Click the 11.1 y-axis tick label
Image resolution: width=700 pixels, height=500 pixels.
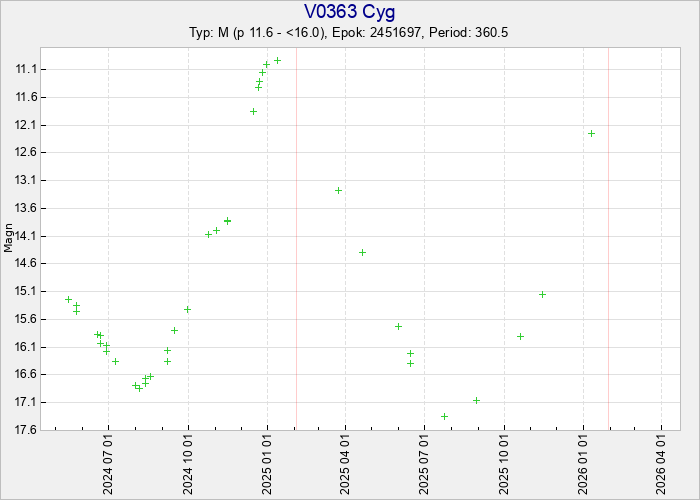tap(25, 69)
